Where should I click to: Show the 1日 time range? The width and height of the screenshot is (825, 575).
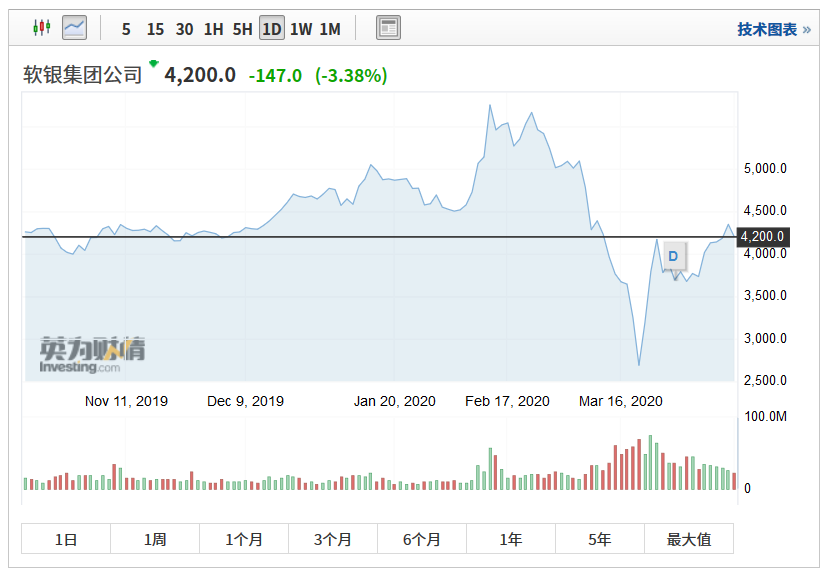coord(66,539)
